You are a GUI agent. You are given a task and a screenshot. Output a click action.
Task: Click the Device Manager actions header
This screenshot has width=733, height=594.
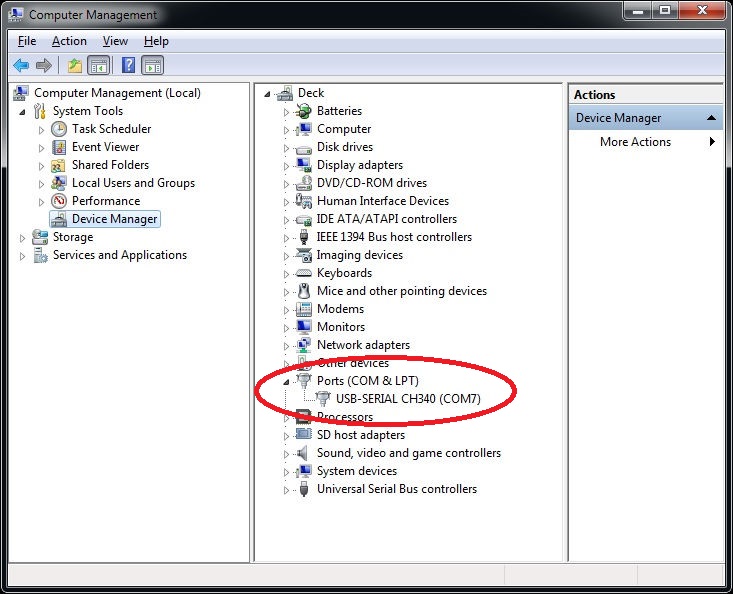(646, 118)
